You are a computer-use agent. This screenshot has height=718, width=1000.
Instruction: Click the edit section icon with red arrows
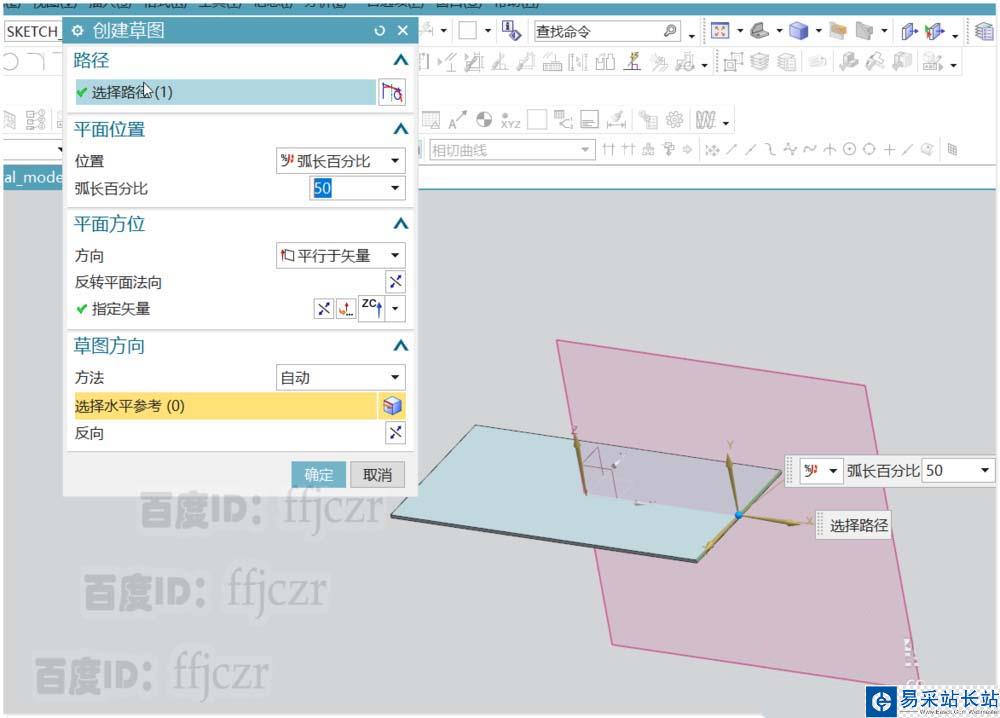934,31
